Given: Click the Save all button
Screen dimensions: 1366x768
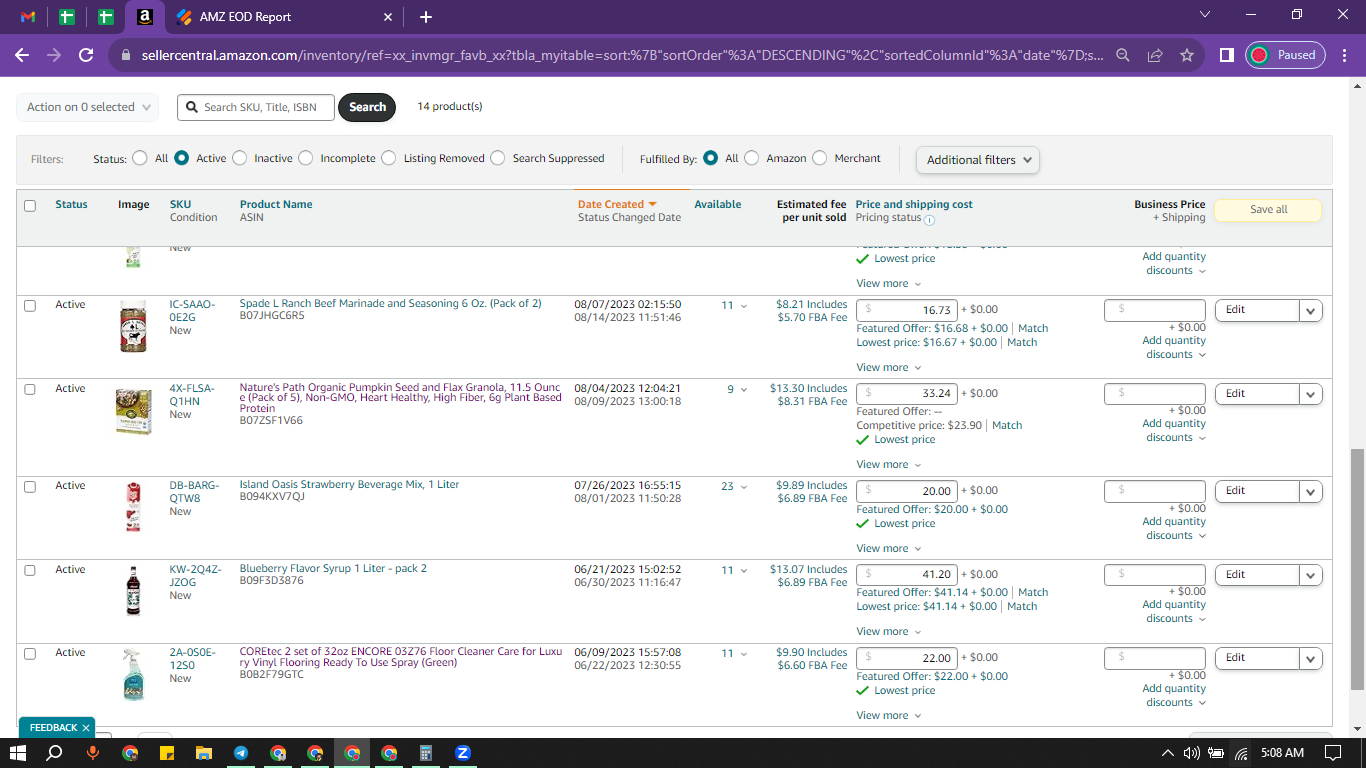Looking at the screenshot, I should [1268, 210].
